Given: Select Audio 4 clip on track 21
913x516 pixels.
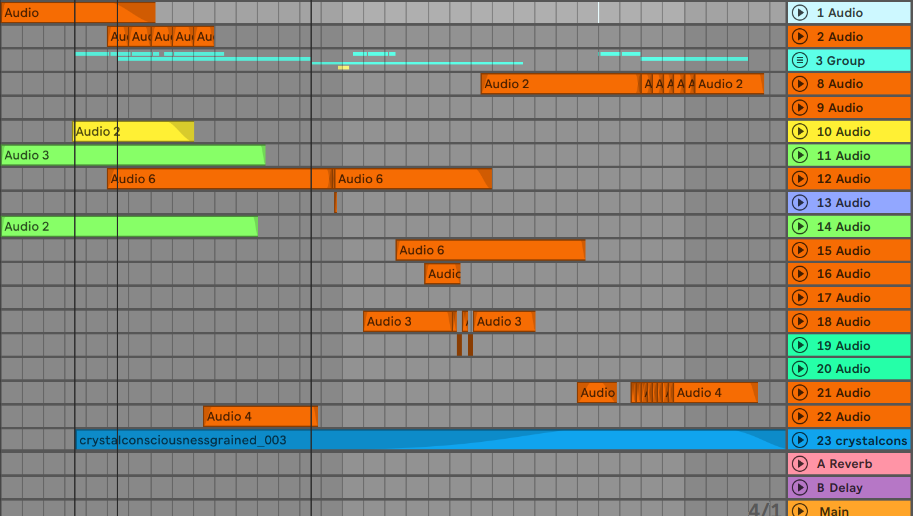Looking at the screenshot, I should [716, 393].
